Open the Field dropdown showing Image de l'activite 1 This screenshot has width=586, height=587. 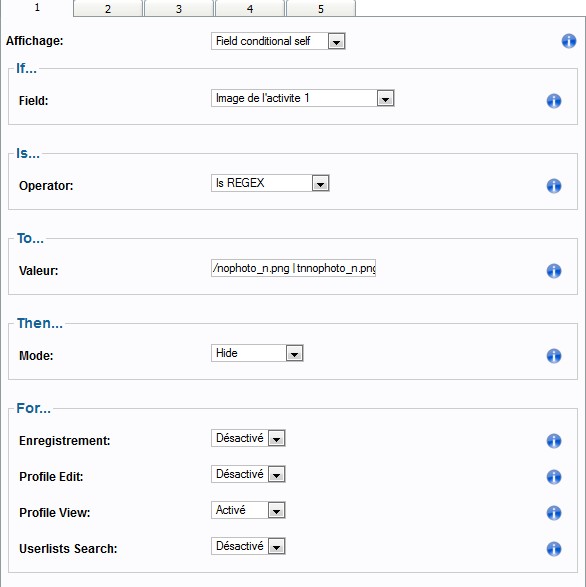[x=303, y=98]
